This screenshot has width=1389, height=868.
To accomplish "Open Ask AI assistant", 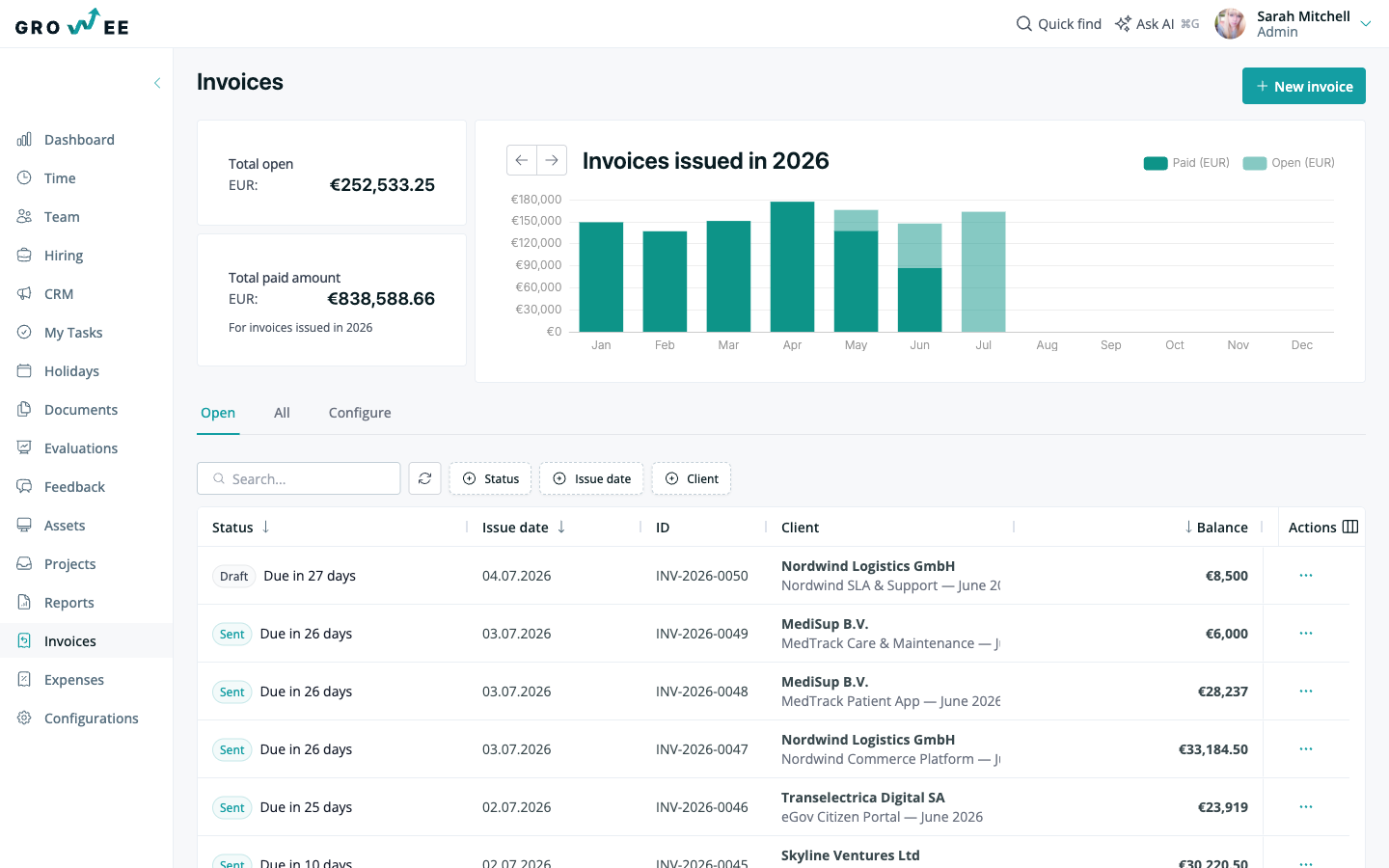I will (1157, 24).
